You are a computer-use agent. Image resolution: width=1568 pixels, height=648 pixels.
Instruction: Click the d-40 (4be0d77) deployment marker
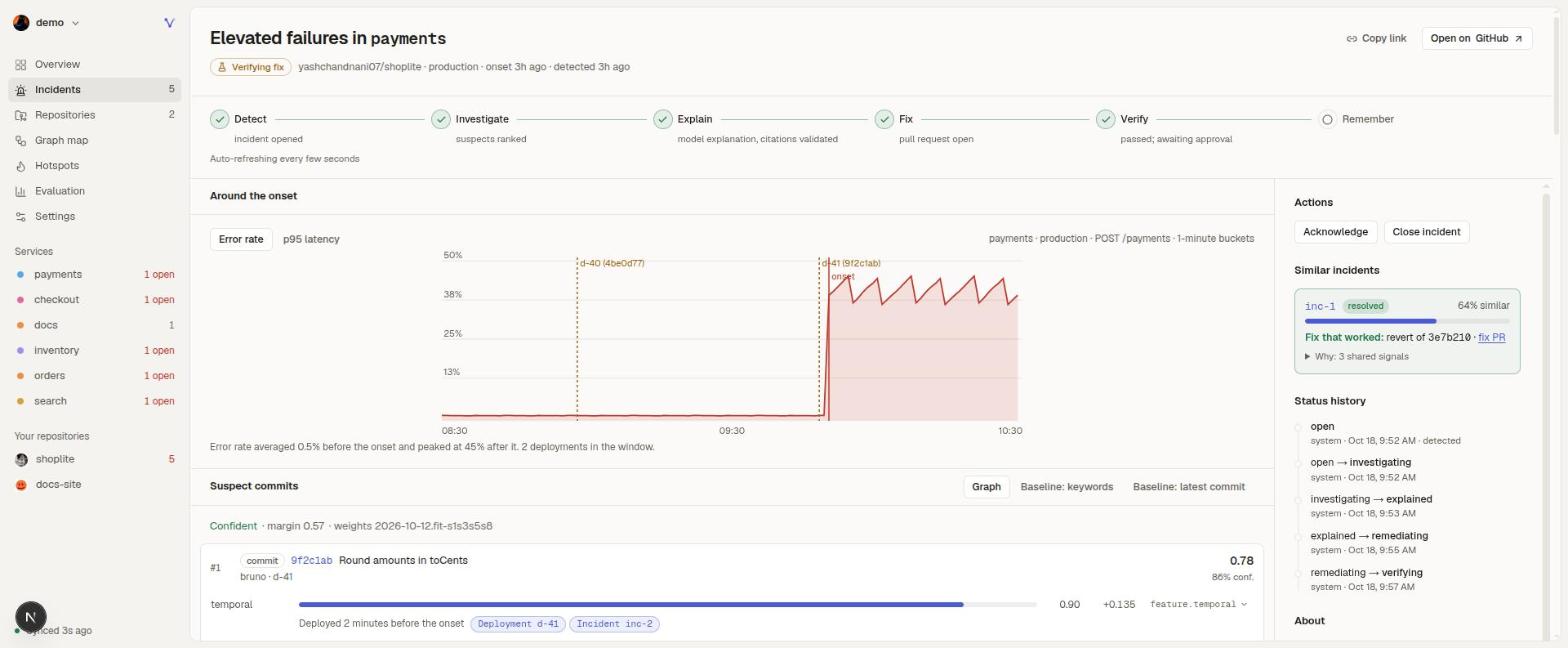pos(612,264)
